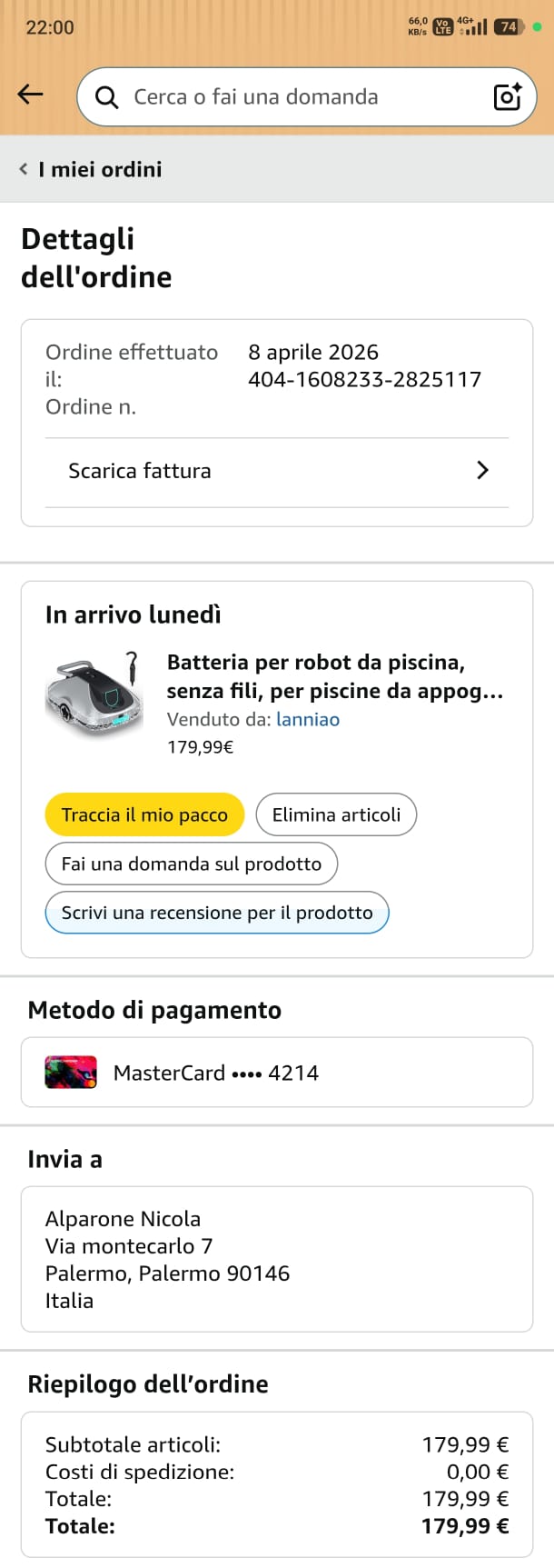This screenshot has height=1568, width=554.
Task: Tap the search magnifier icon
Action: 106,97
